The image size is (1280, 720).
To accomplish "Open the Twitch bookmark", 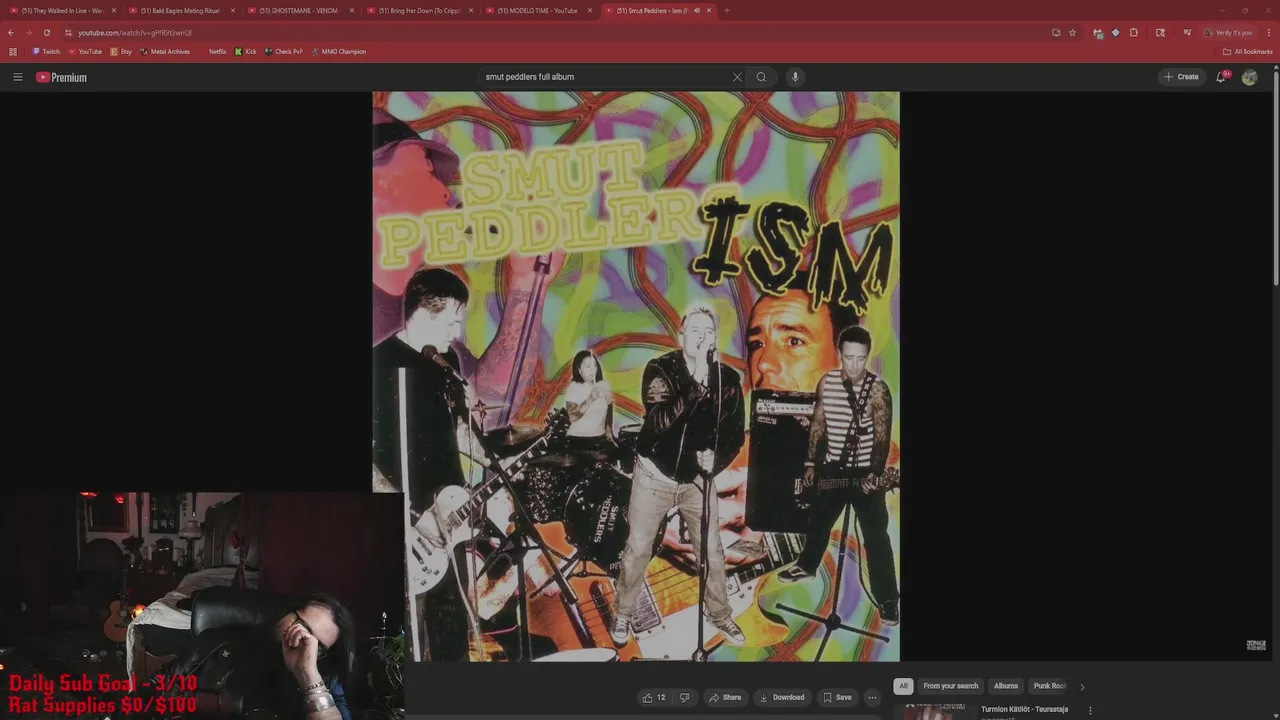I will [46, 51].
